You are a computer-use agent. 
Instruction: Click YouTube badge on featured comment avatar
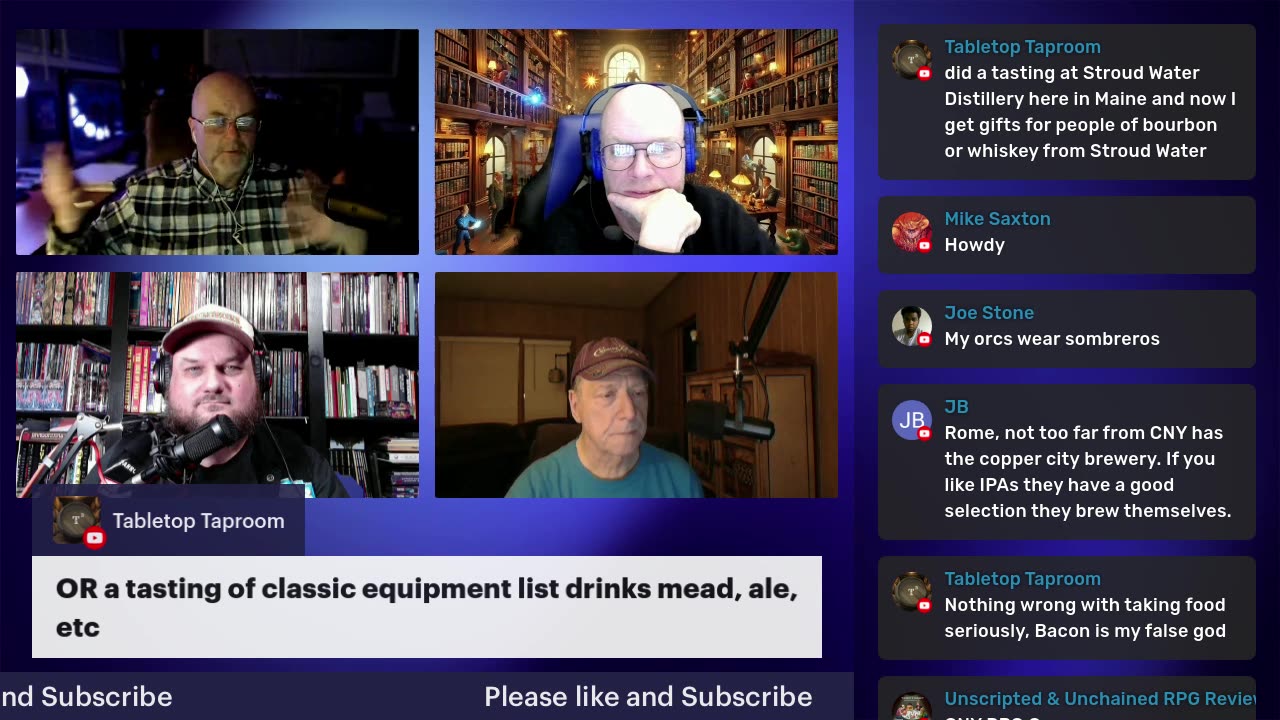(x=94, y=538)
